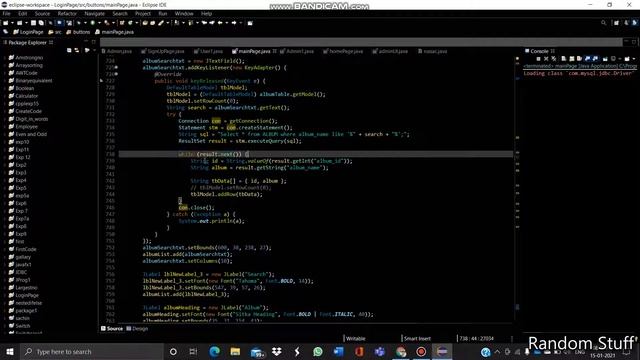
Task: Click mainPage.java in the breadcrumb
Action: pos(114,32)
